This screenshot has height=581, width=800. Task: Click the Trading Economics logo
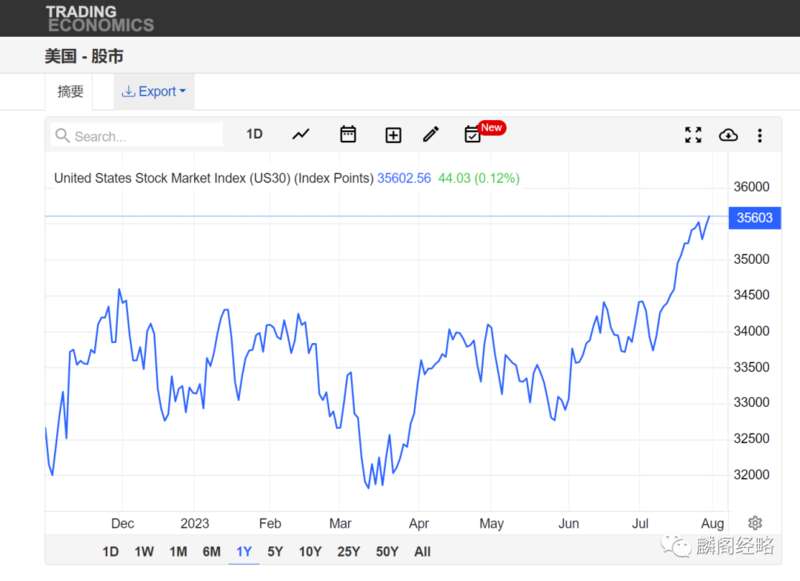[99, 18]
